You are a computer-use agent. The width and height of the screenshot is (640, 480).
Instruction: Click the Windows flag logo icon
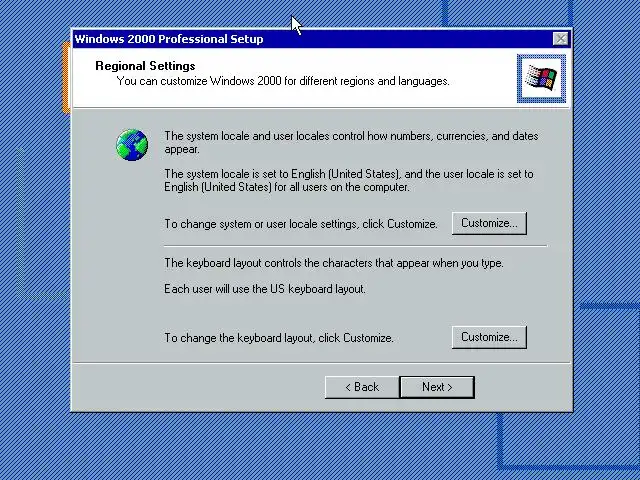click(x=541, y=78)
